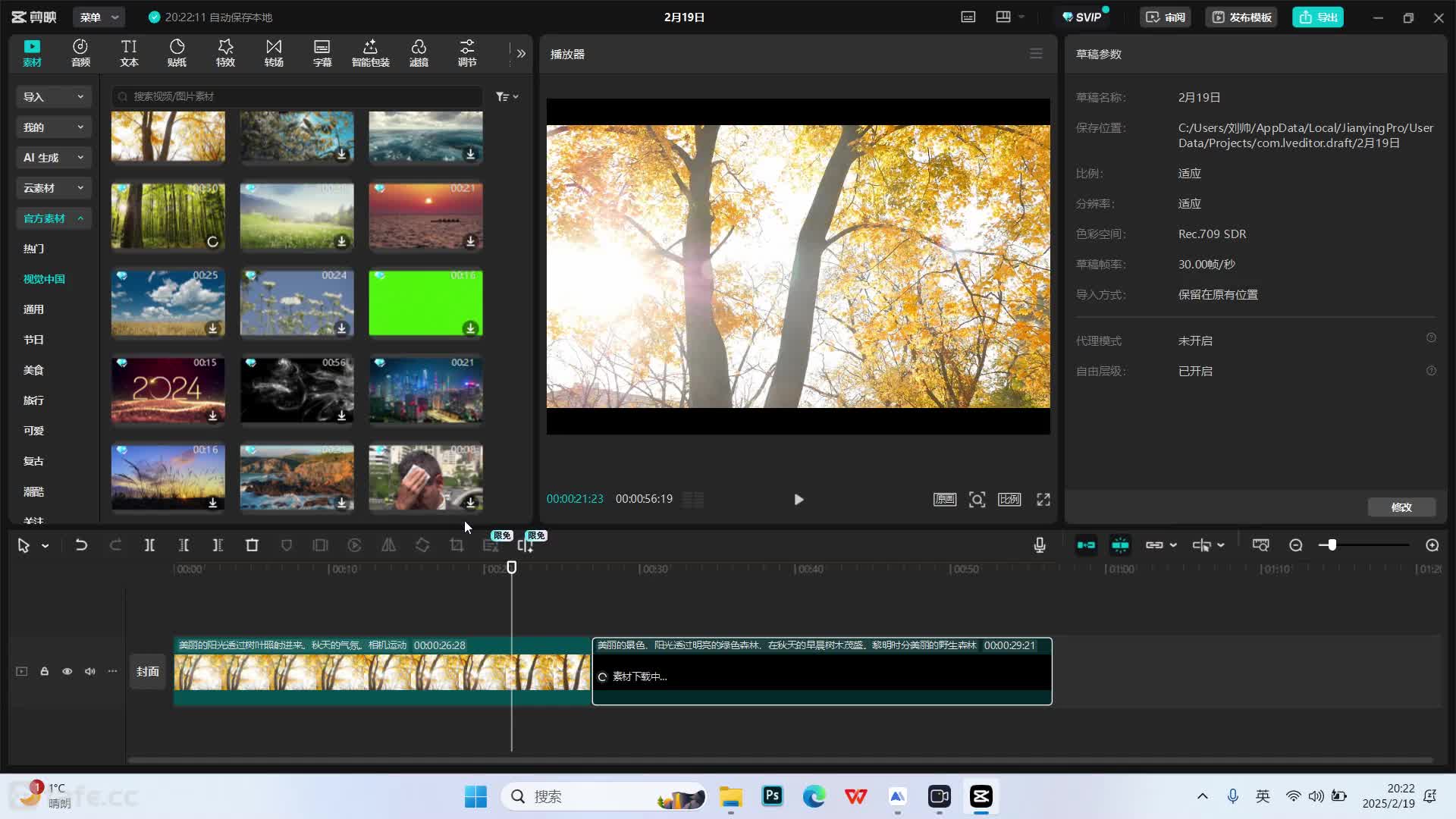Delete right of playhead split tool
The height and width of the screenshot is (819, 1456).
218,545
